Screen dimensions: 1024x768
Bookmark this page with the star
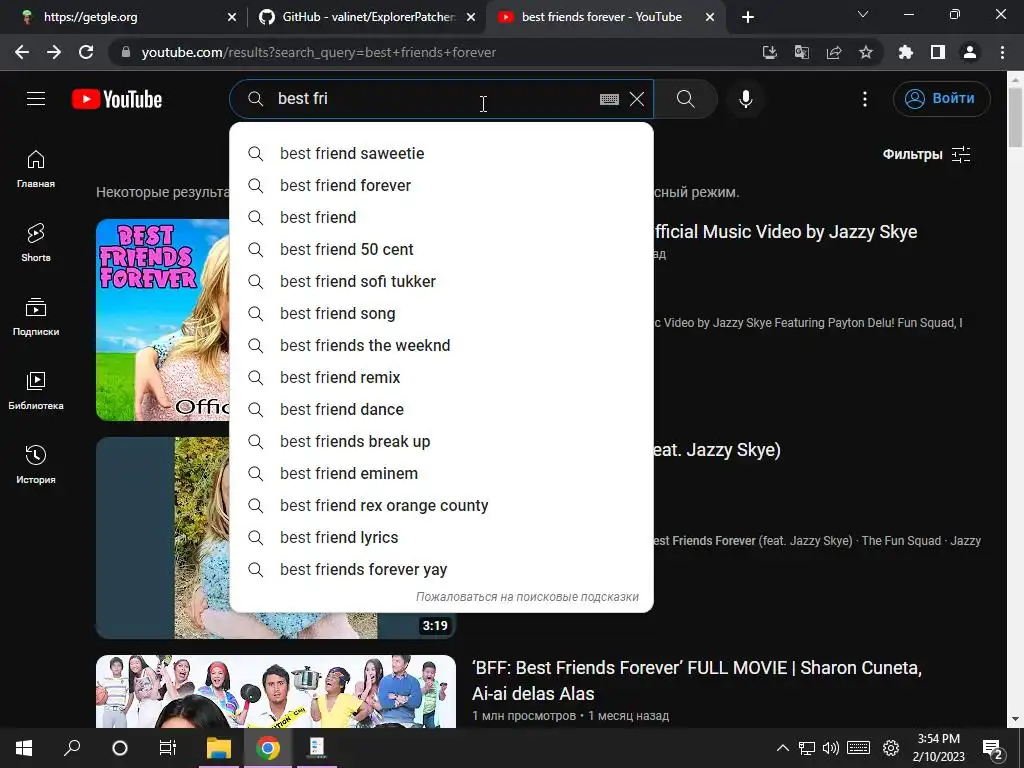click(866, 52)
